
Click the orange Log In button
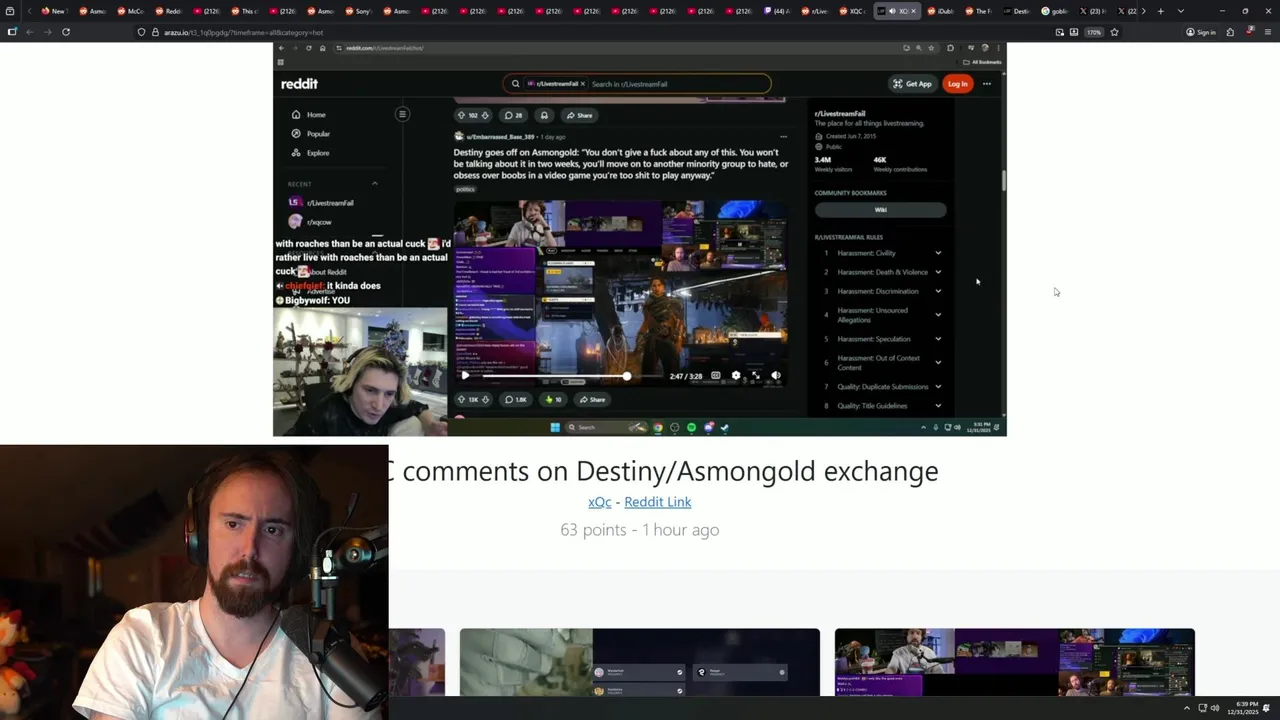pos(958,84)
